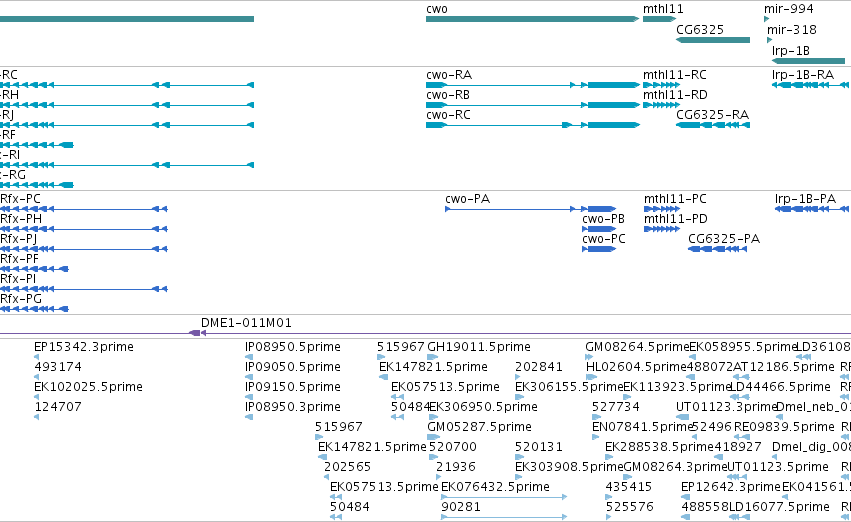Select the LD44466.5prime label
The image size is (851, 522).
click(780, 387)
